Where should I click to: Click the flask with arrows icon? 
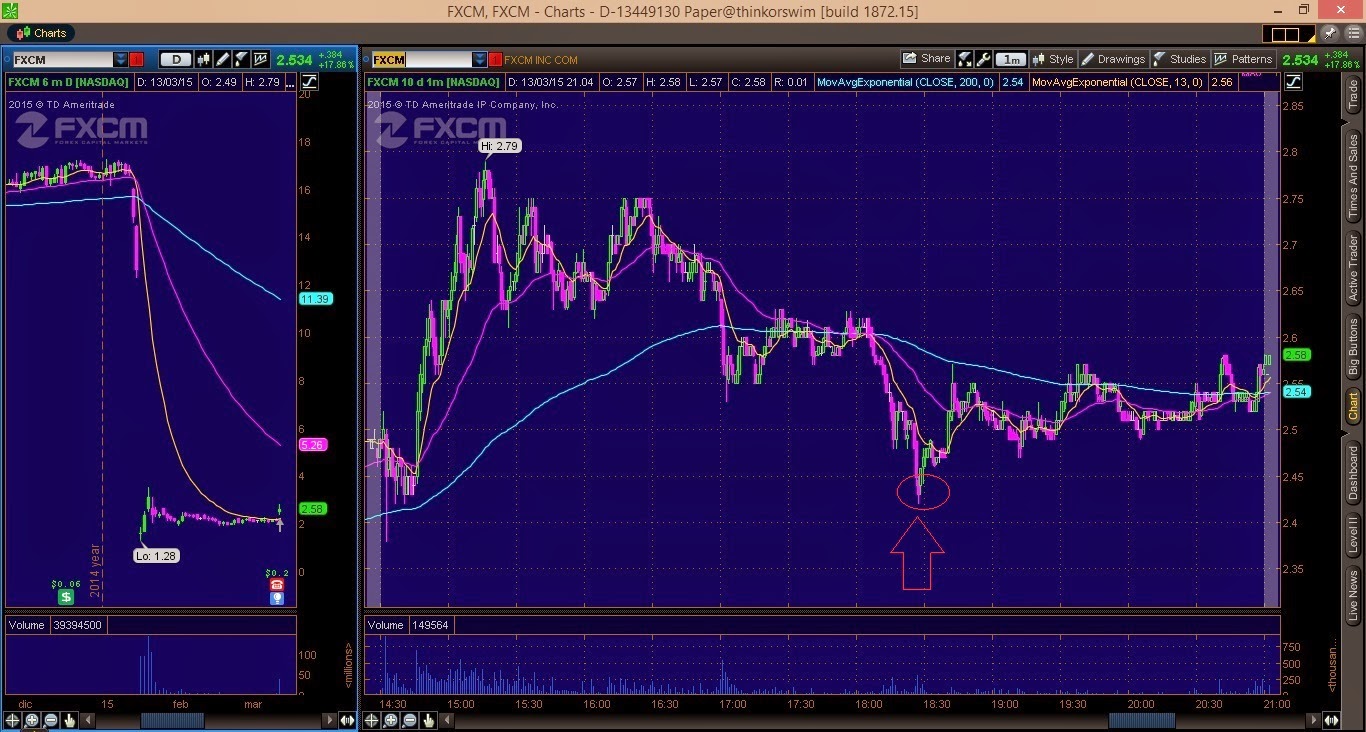point(965,59)
